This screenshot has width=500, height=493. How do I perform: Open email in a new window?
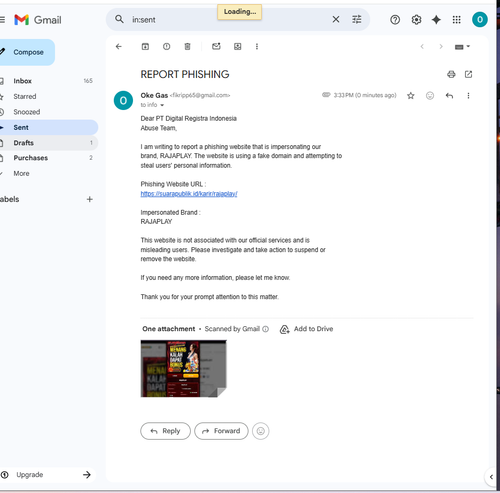[x=468, y=74]
